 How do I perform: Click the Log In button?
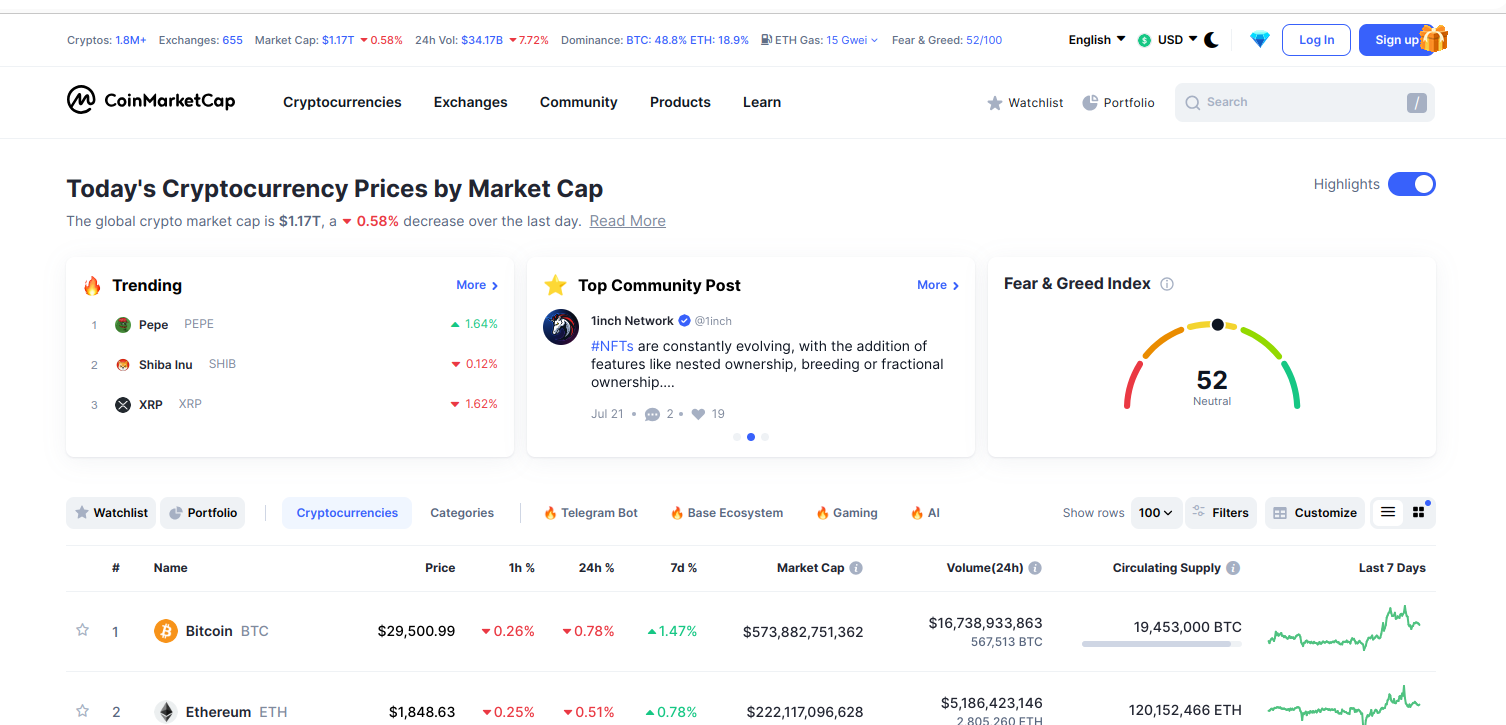pyautogui.click(x=1316, y=40)
